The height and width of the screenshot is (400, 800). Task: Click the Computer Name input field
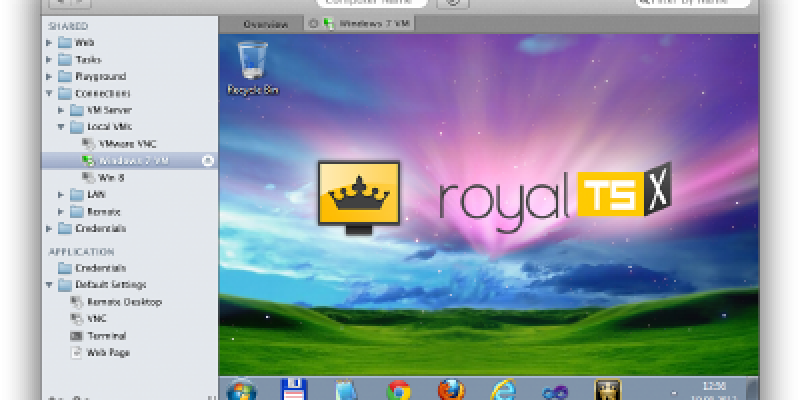pos(367,4)
